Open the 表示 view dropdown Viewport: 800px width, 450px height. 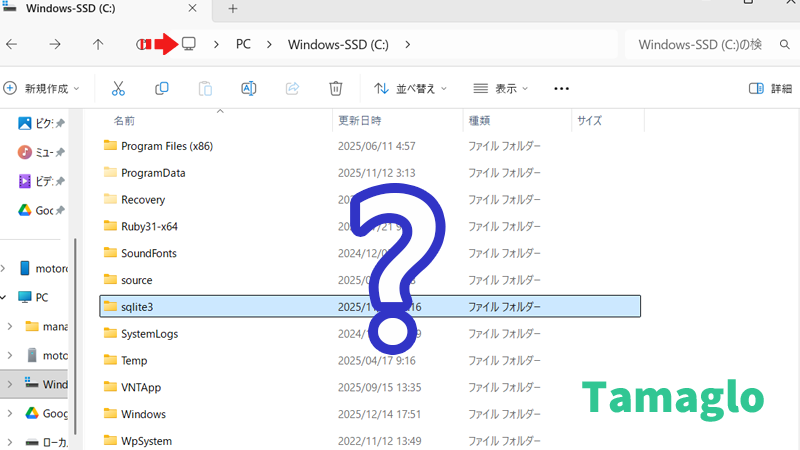pos(501,88)
